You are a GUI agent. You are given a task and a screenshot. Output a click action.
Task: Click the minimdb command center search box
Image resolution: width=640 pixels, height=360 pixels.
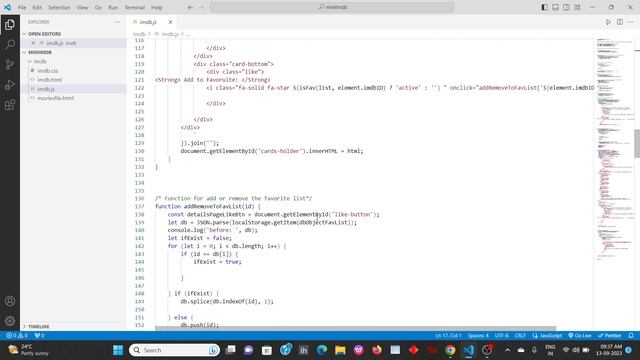pos(332,7)
